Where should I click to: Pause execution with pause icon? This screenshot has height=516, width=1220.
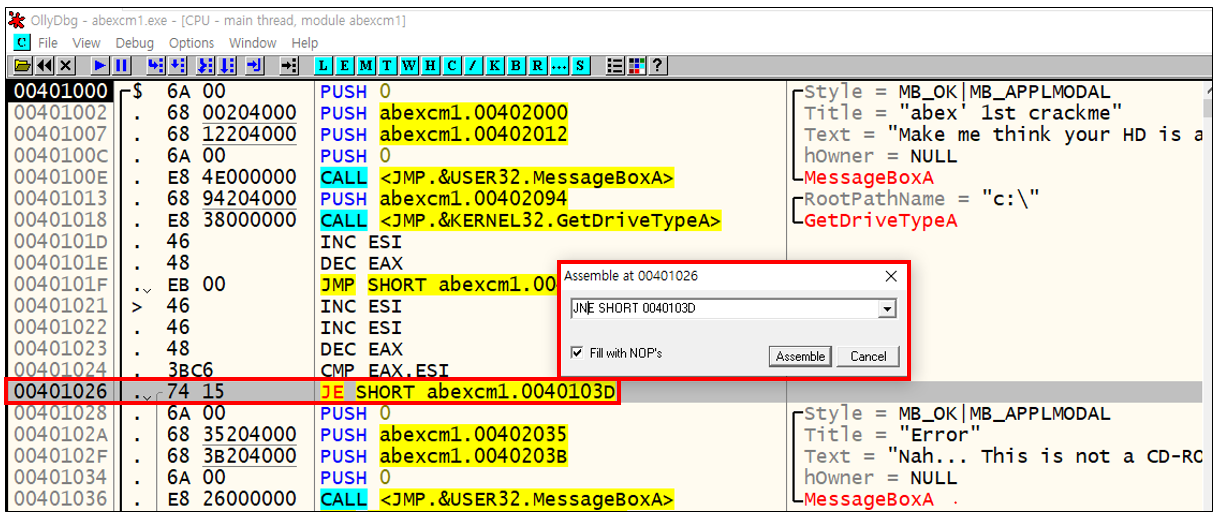[121, 66]
